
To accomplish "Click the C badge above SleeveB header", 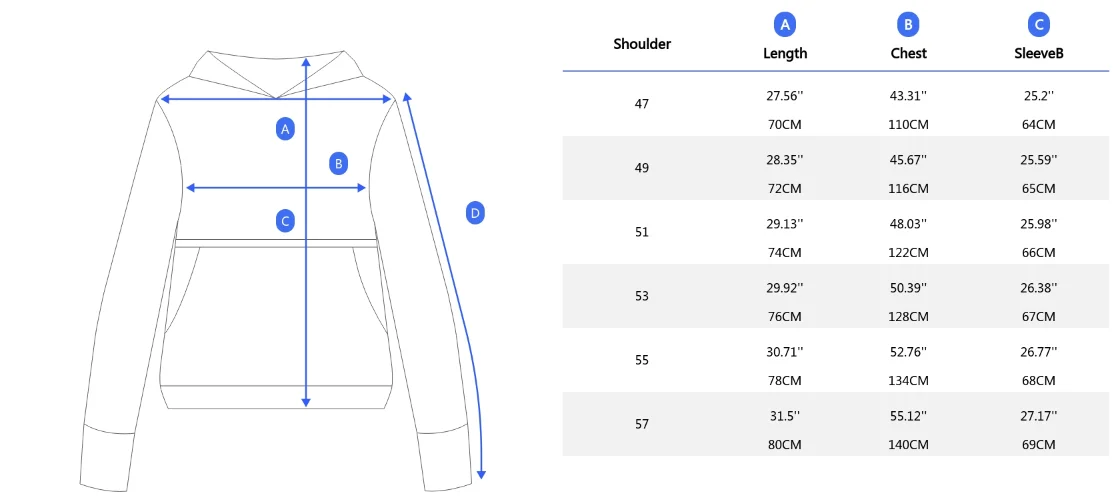I will [x=1038, y=25].
